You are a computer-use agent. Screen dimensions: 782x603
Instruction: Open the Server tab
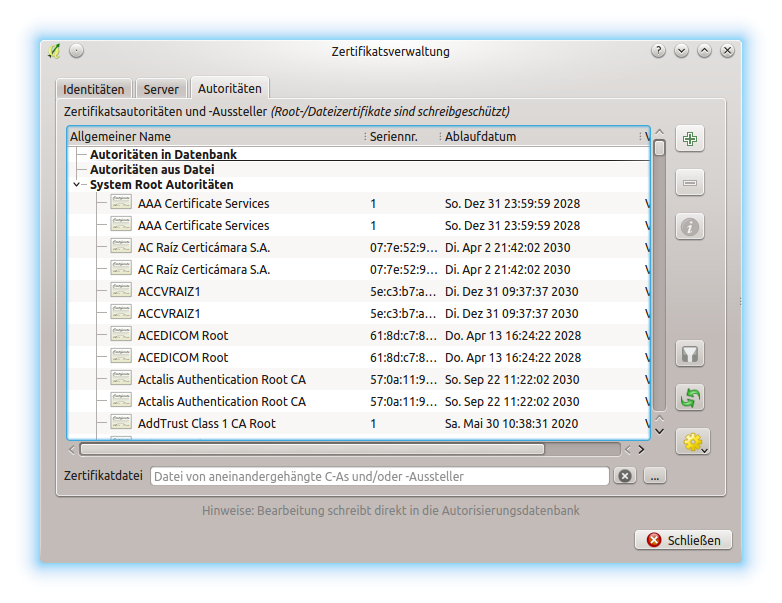161,89
